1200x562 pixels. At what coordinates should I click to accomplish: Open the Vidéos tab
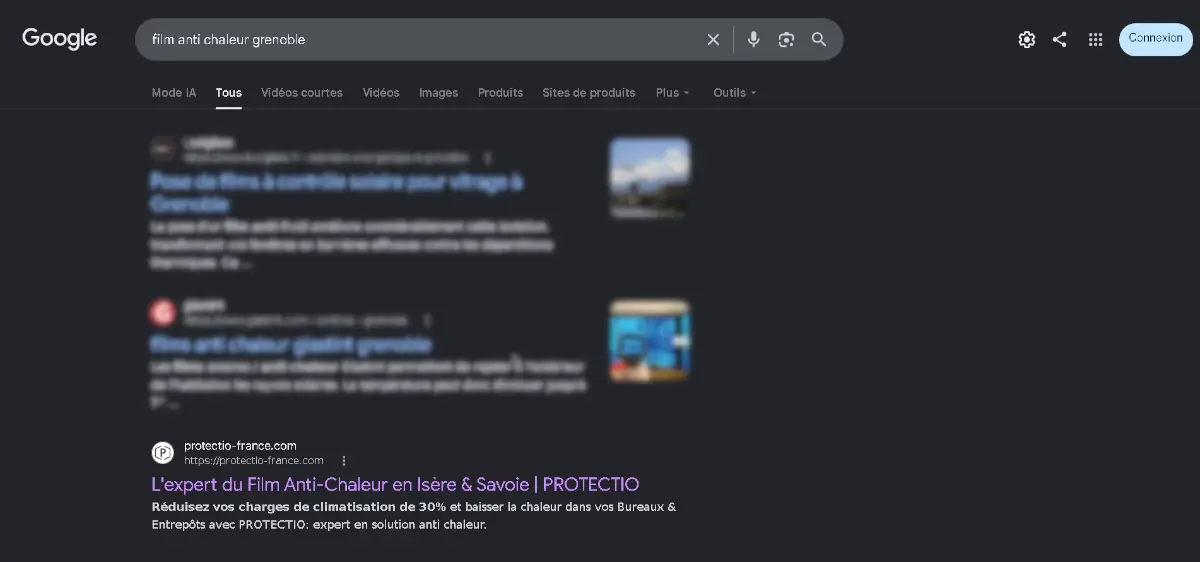(381, 93)
